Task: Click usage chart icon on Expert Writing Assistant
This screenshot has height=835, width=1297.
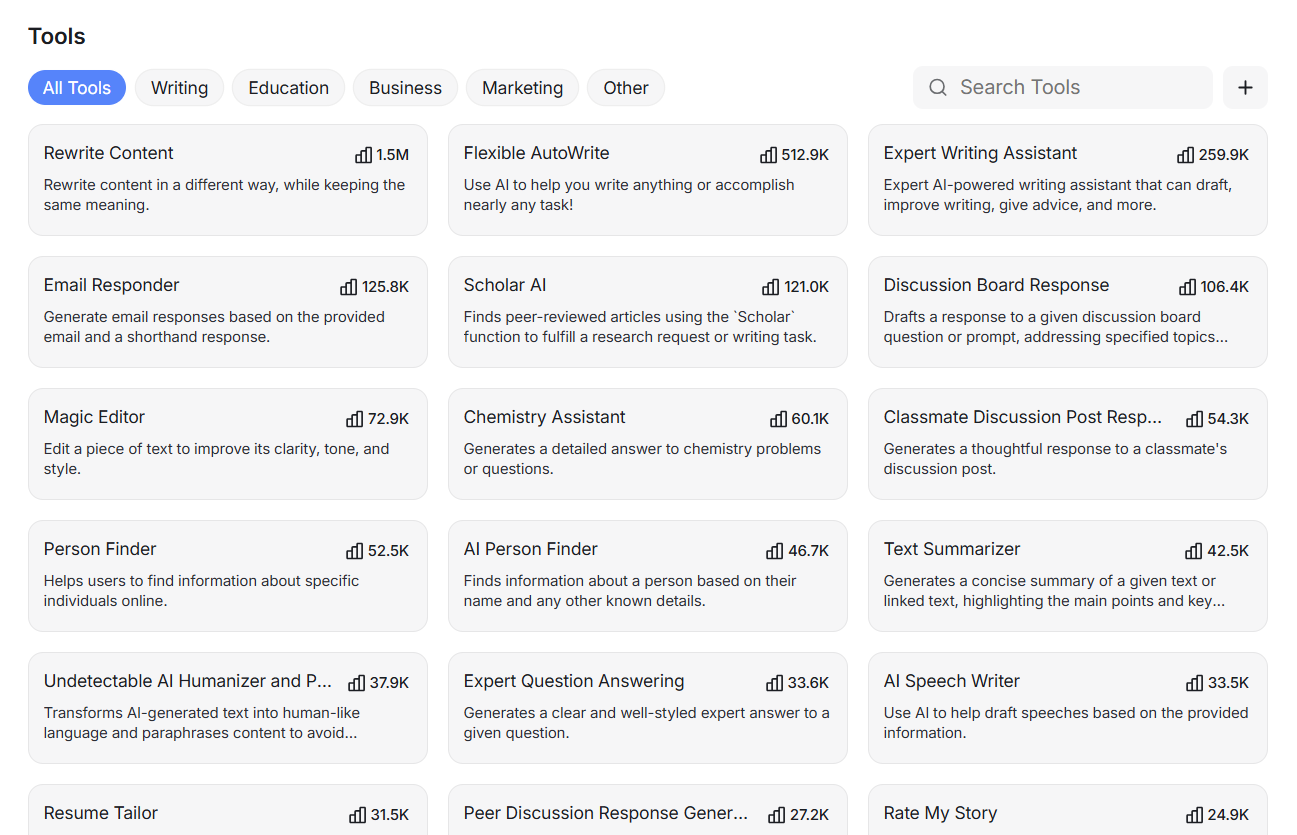Action: click(x=1186, y=155)
